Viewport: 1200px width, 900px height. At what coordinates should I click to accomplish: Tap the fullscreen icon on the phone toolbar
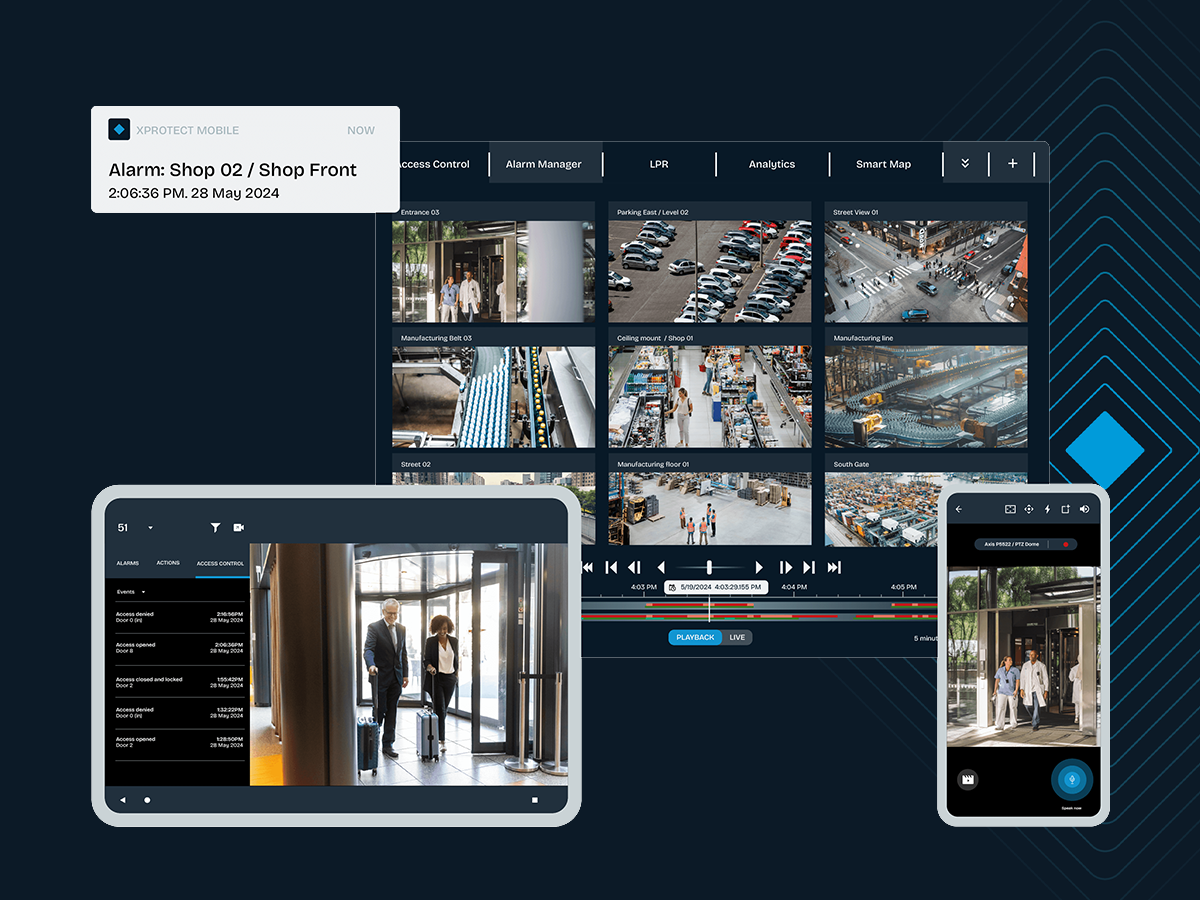click(1010, 509)
